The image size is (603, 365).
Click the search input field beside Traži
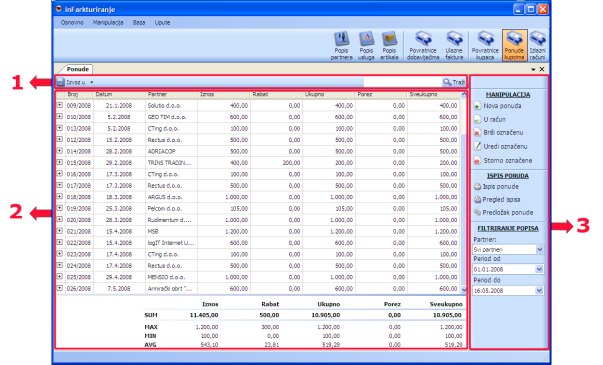402,82
